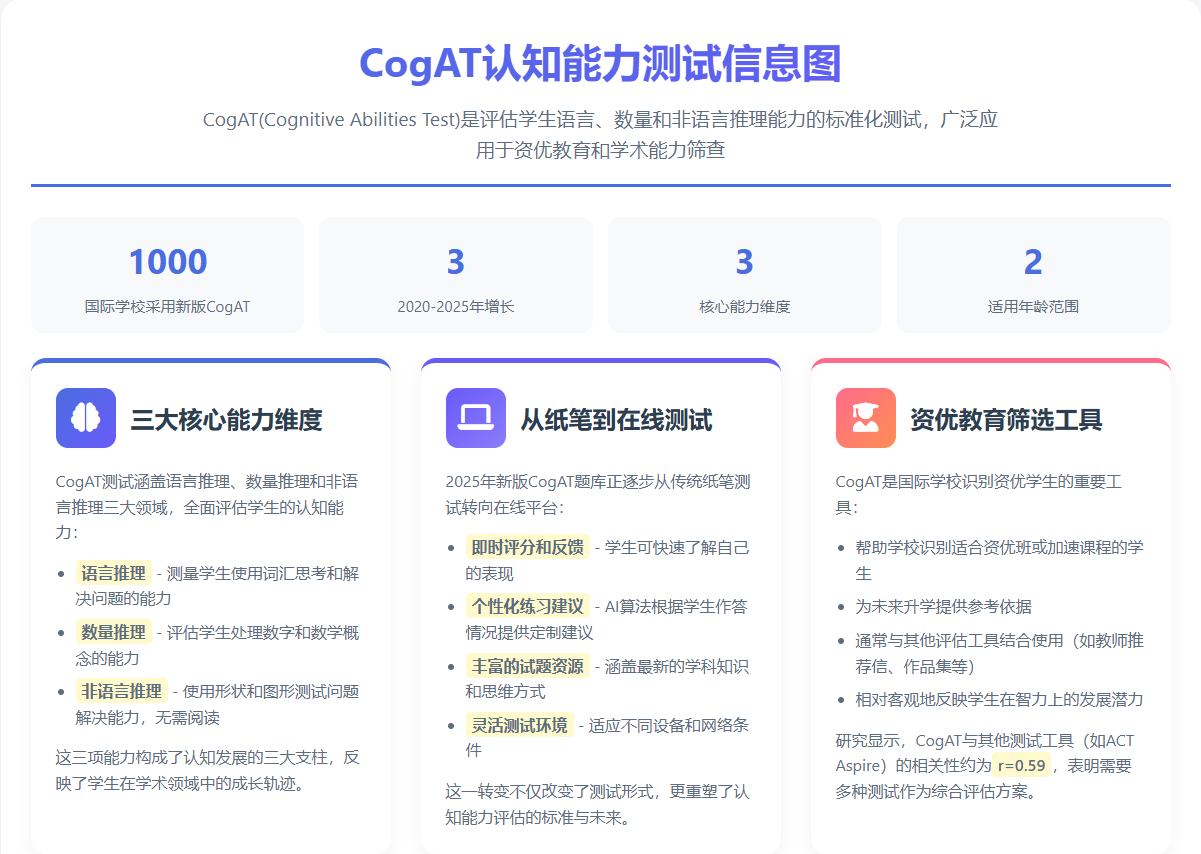Click the 适用年龄范围 stat card
1201x854 pixels.
tap(1033, 275)
